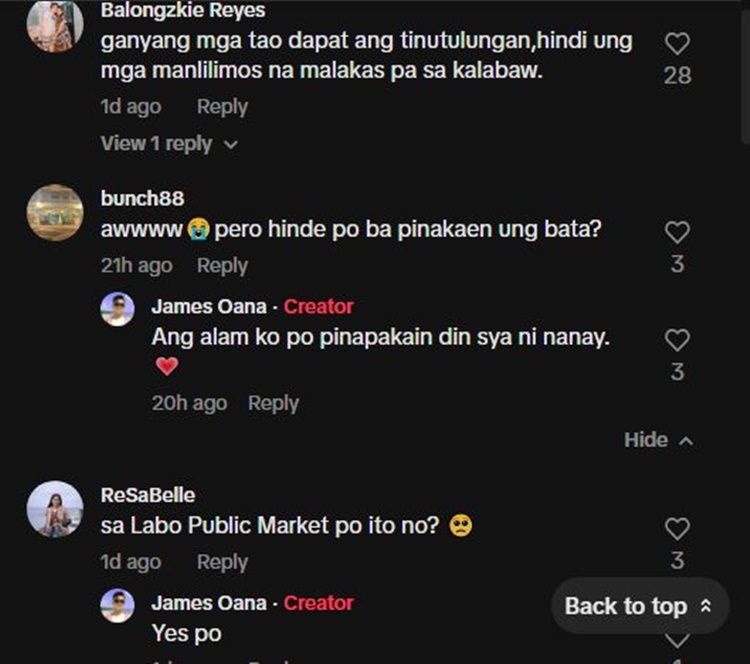Open the ReSaBelle username link
The image size is (750, 664).
coord(148,495)
